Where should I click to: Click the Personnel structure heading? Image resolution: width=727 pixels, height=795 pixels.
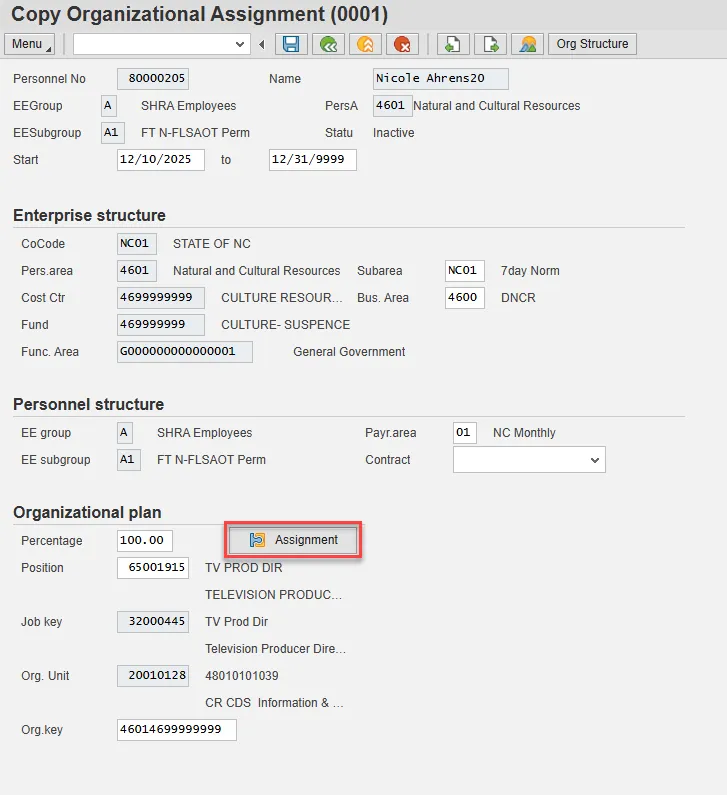(88, 405)
